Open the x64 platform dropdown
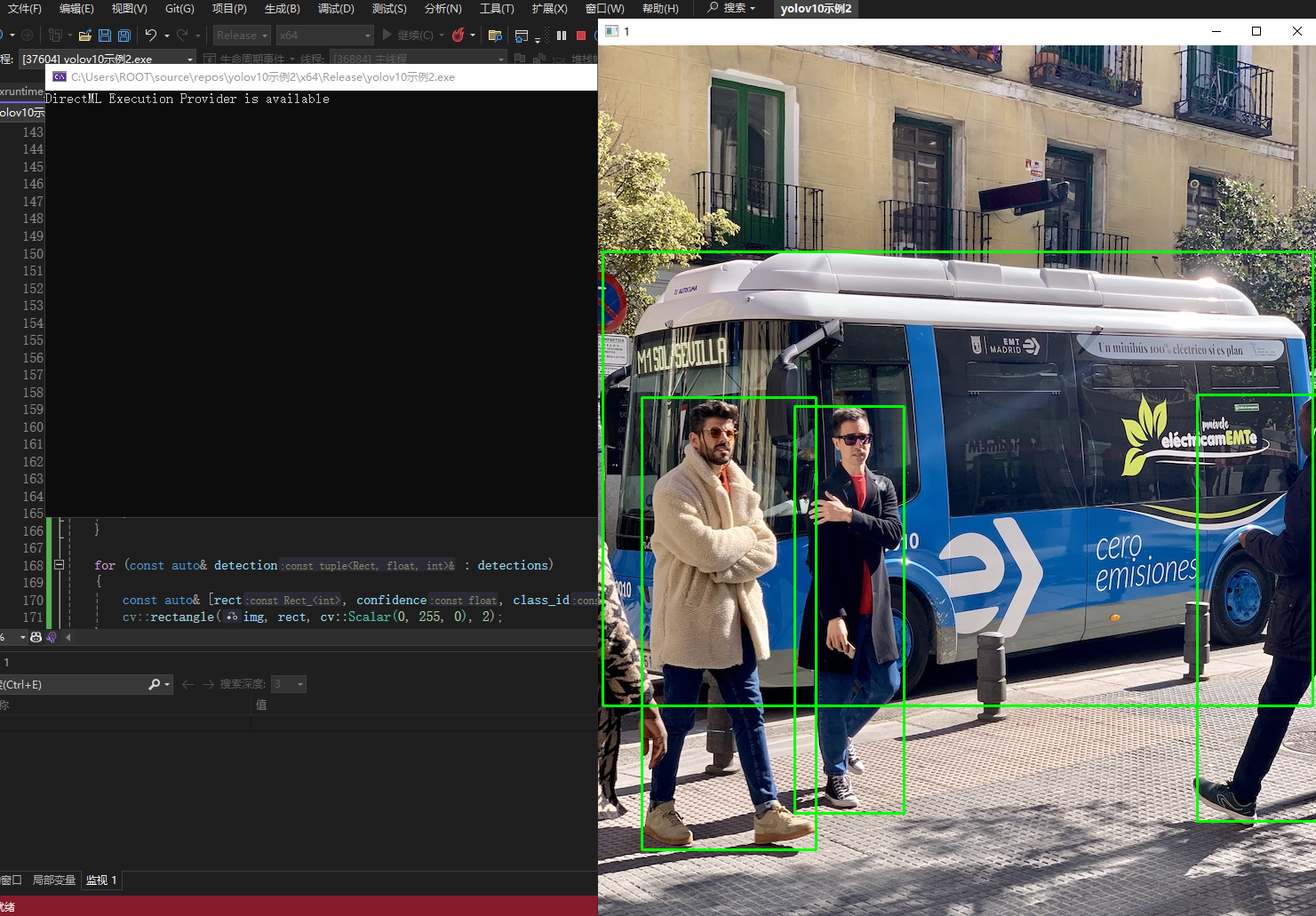Viewport: 1316px width, 916px height. coord(324,36)
